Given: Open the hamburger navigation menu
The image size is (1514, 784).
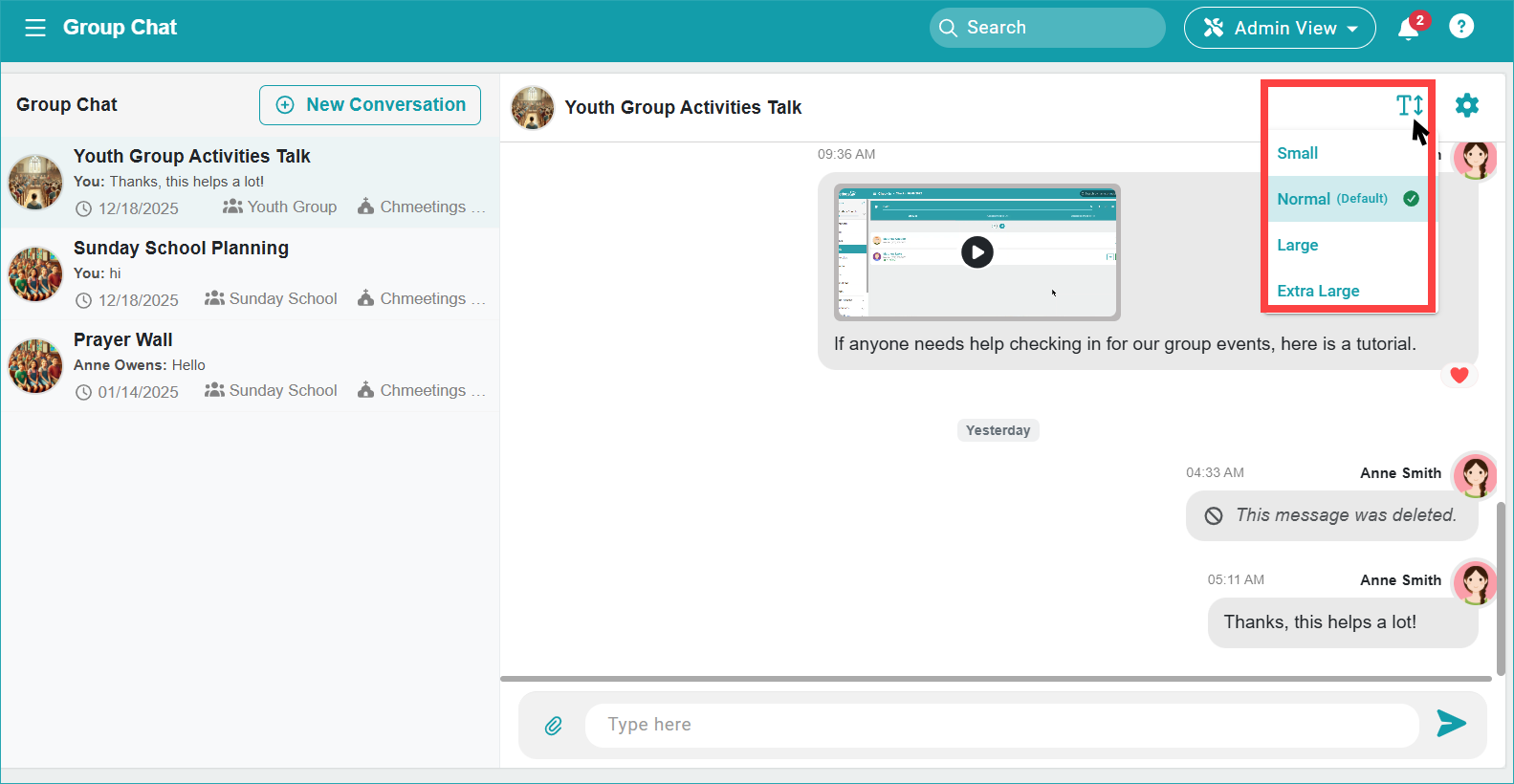Looking at the screenshot, I should tap(35, 28).
